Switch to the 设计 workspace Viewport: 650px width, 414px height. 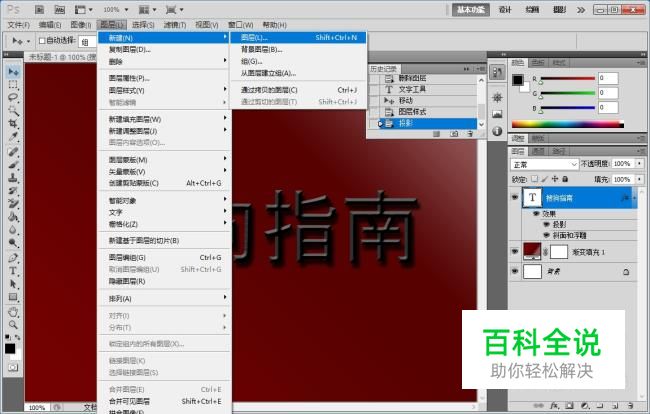pos(505,10)
